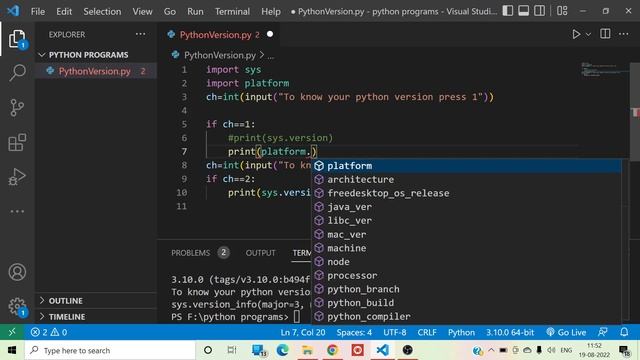The width and height of the screenshot is (640, 360).
Task: Choose 'platform' suggestion in autocomplete list
Action: [467, 166]
